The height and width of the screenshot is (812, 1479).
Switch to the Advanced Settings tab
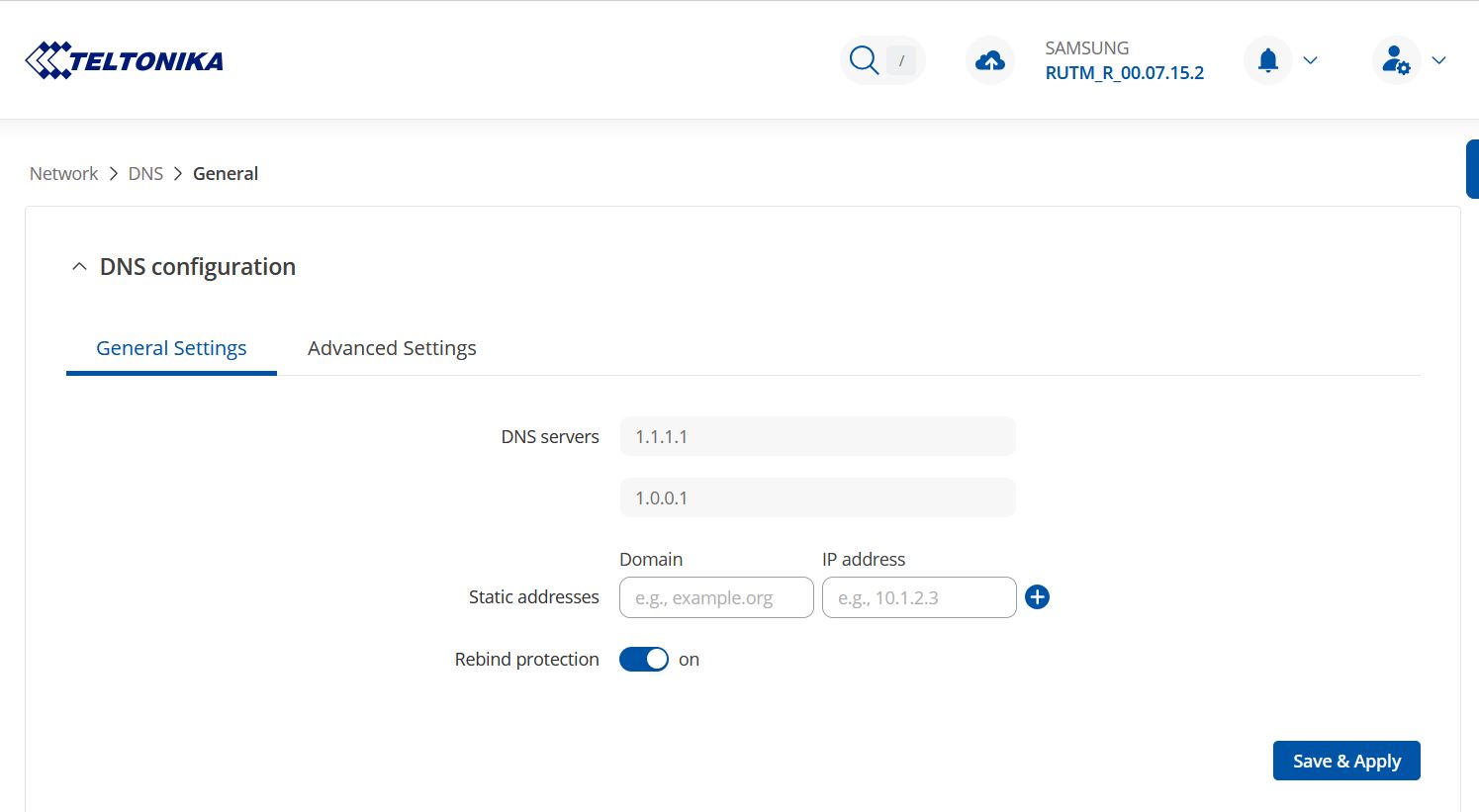click(x=392, y=348)
